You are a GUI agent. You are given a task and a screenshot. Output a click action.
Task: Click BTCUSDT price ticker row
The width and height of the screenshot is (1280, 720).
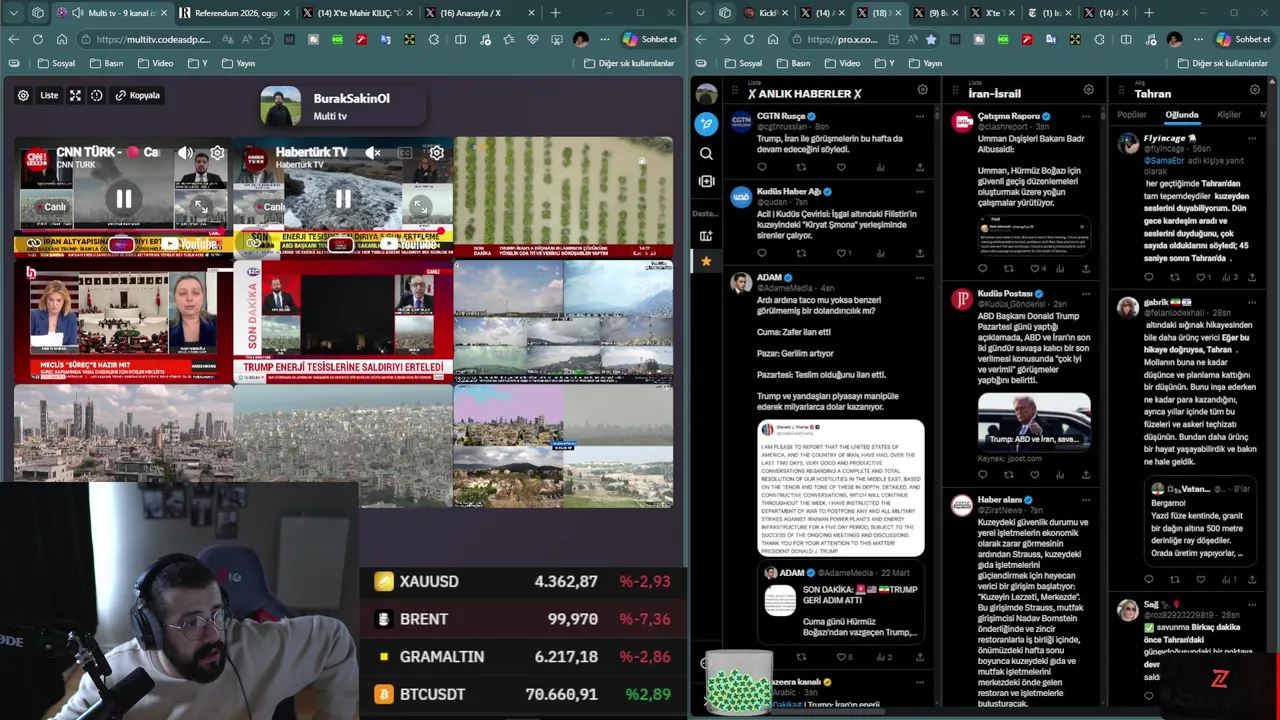click(523, 694)
